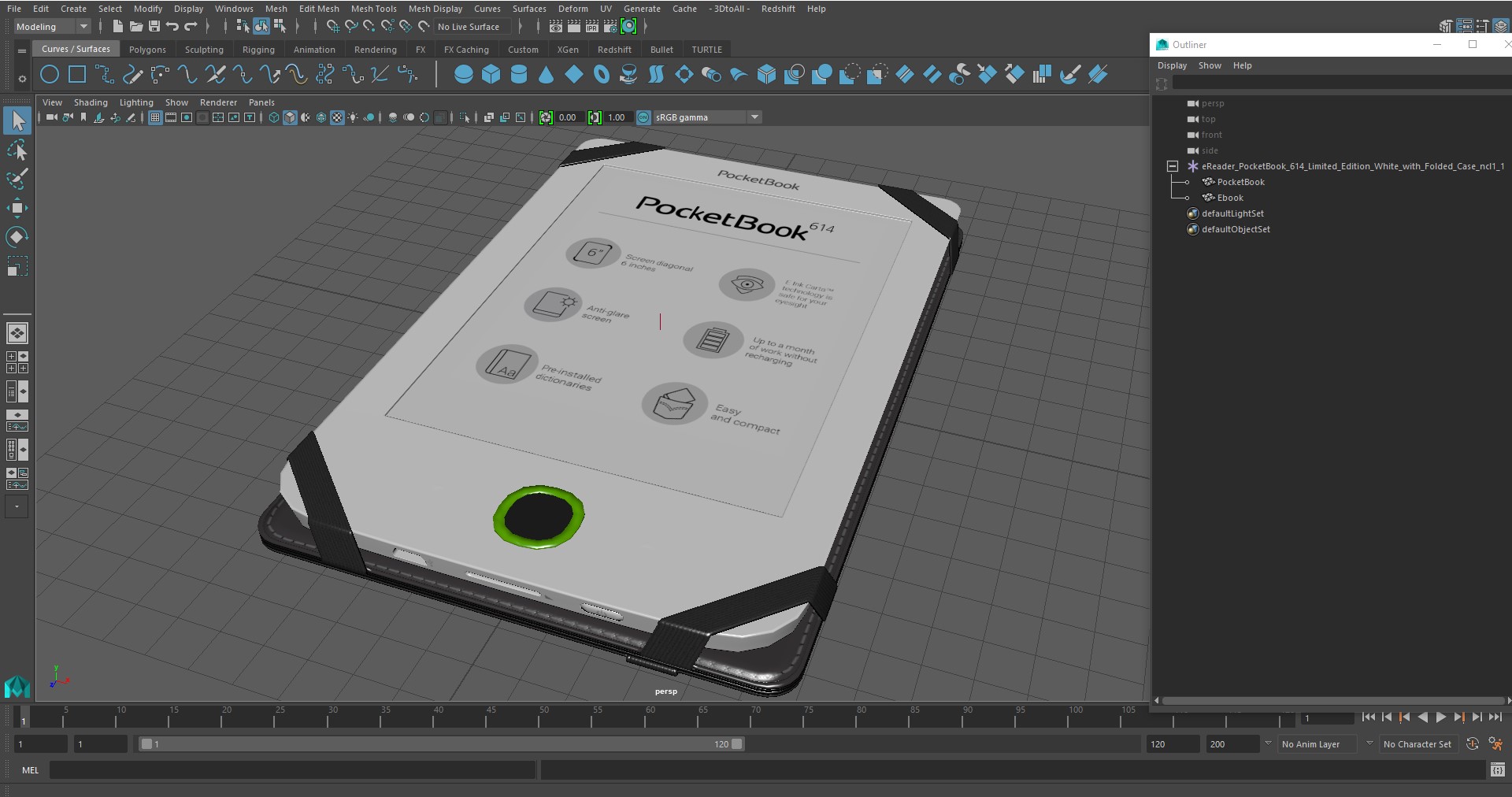Image resolution: width=1512 pixels, height=797 pixels.
Task: Activate the Move tool
Action: tap(17, 208)
